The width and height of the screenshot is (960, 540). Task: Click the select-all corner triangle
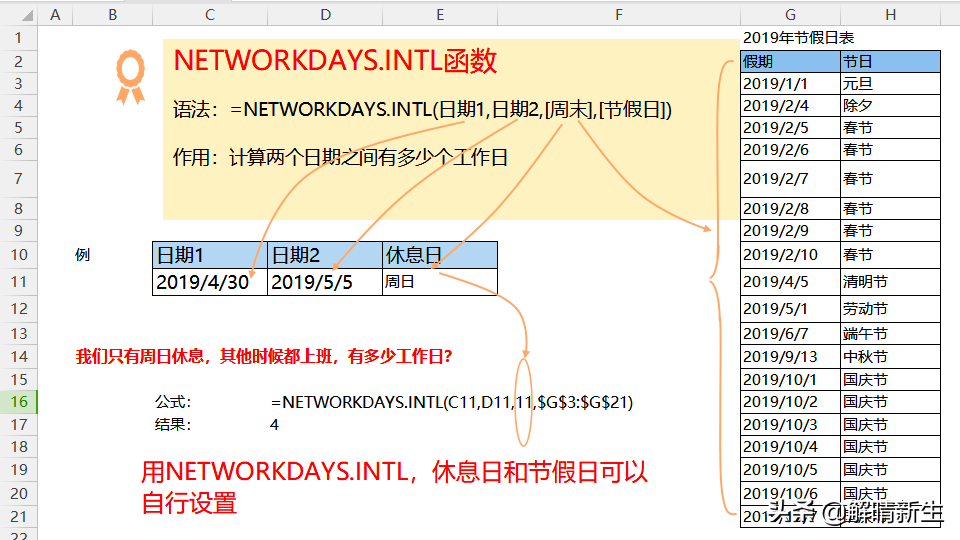pos(27,15)
